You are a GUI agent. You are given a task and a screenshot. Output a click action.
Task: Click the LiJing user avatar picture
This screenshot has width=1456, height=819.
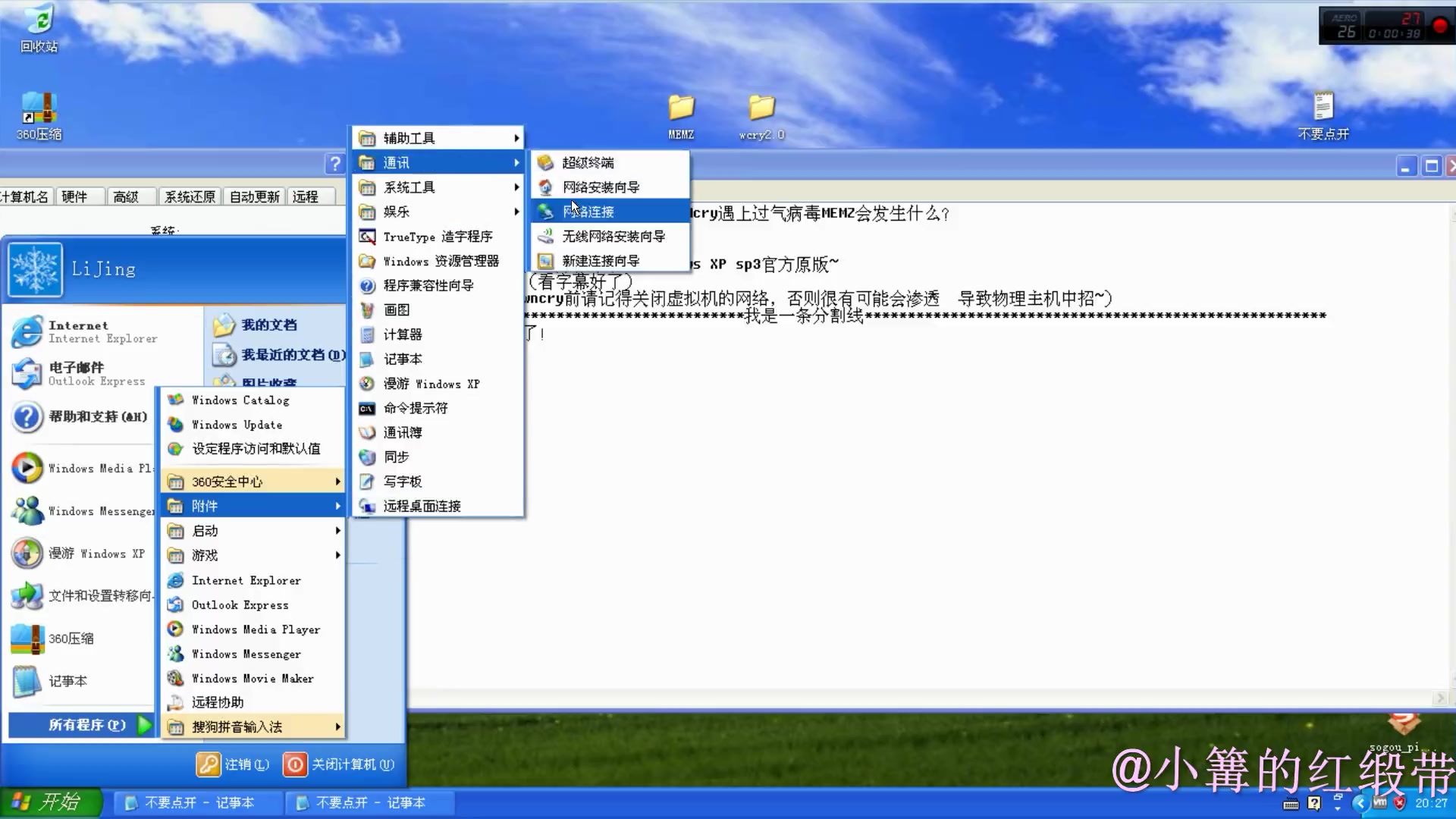click(x=36, y=270)
